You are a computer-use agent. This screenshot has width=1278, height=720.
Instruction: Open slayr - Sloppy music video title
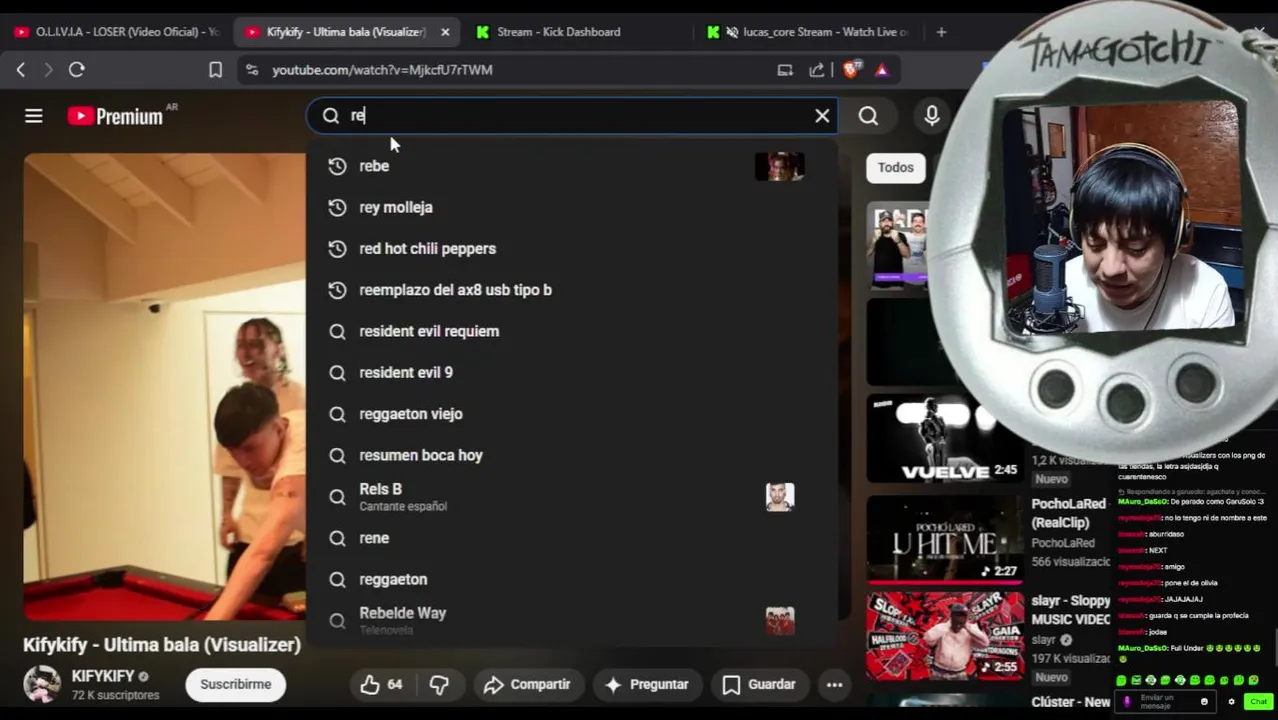[x=1071, y=610]
